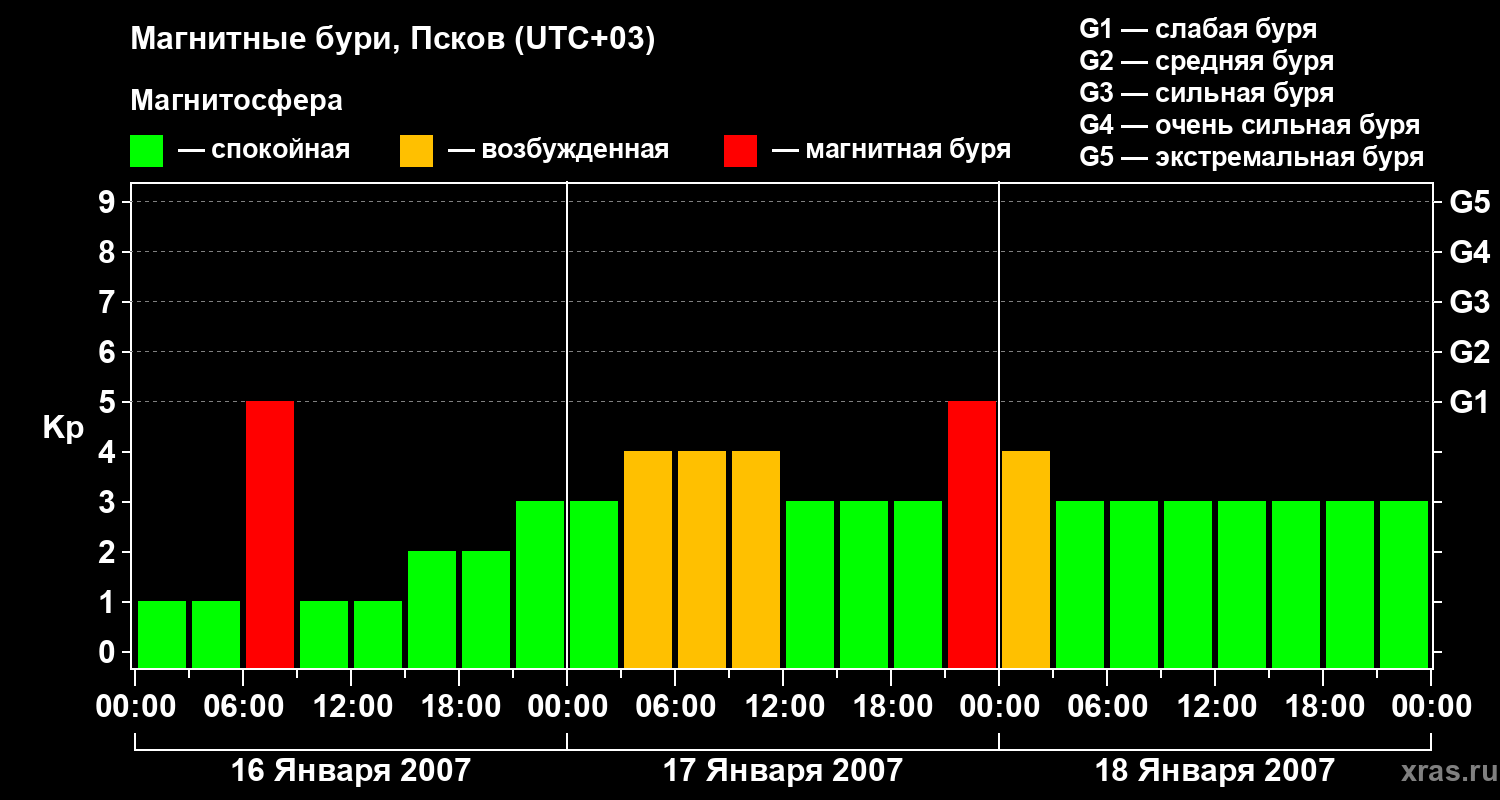
Task: Click the orange Kp 4 bar on 18 Января
Action: click(x=1026, y=559)
